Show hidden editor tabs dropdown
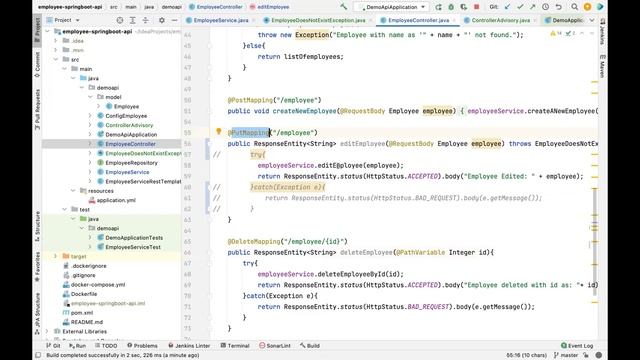The height and width of the screenshot is (360, 640). pyautogui.click(x=592, y=20)
